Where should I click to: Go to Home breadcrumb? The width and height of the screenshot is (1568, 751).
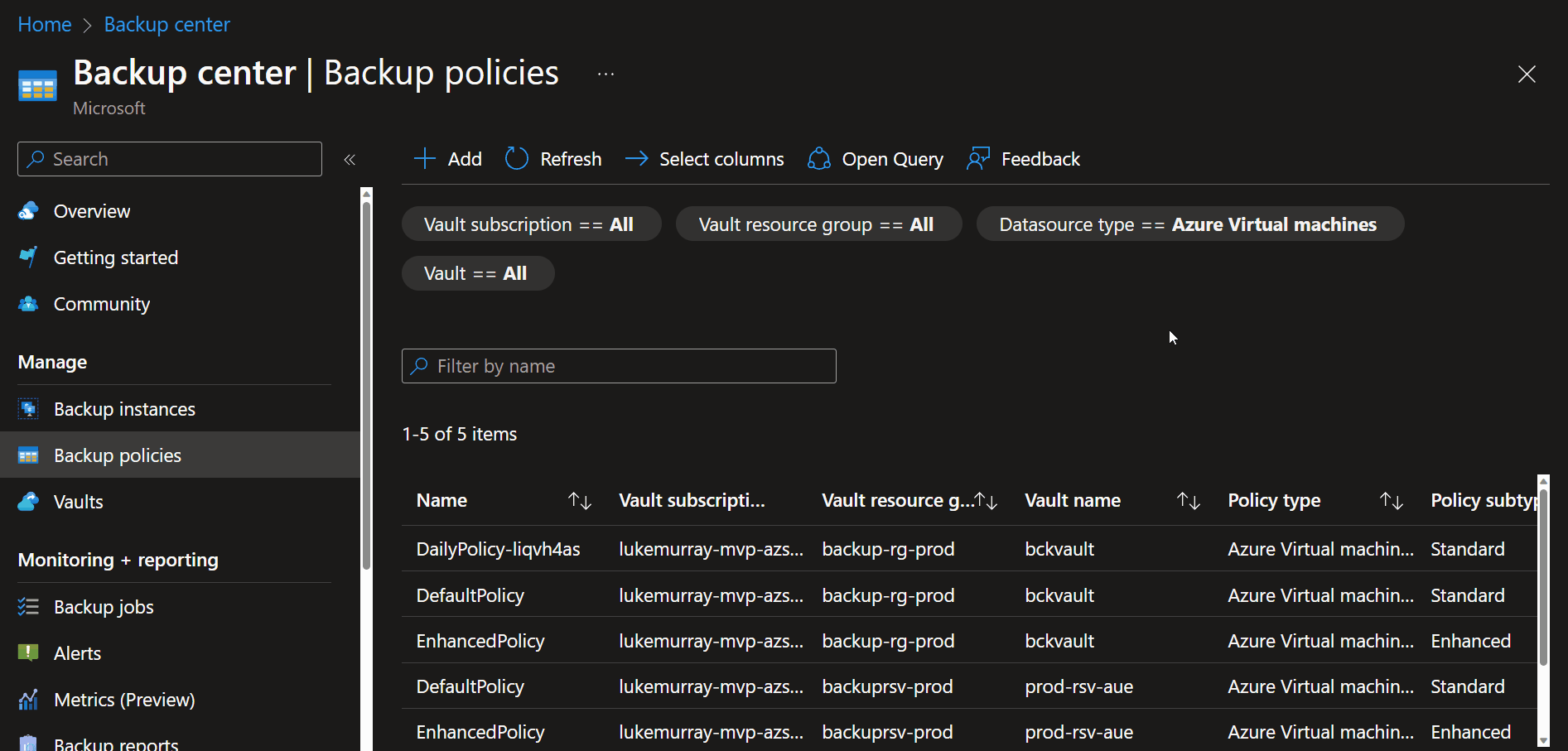pos(45,25)
